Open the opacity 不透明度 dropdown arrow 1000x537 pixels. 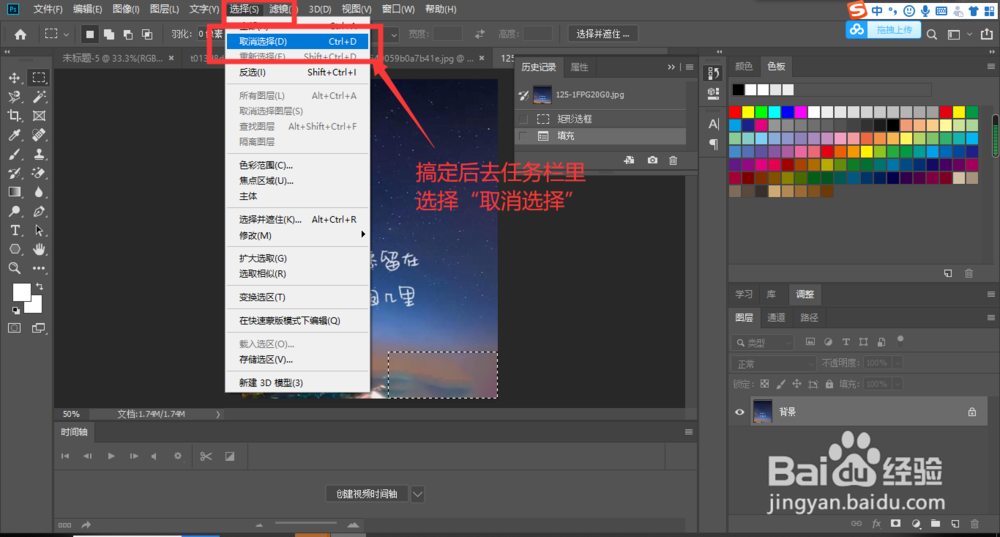click(x=897, y=363)
